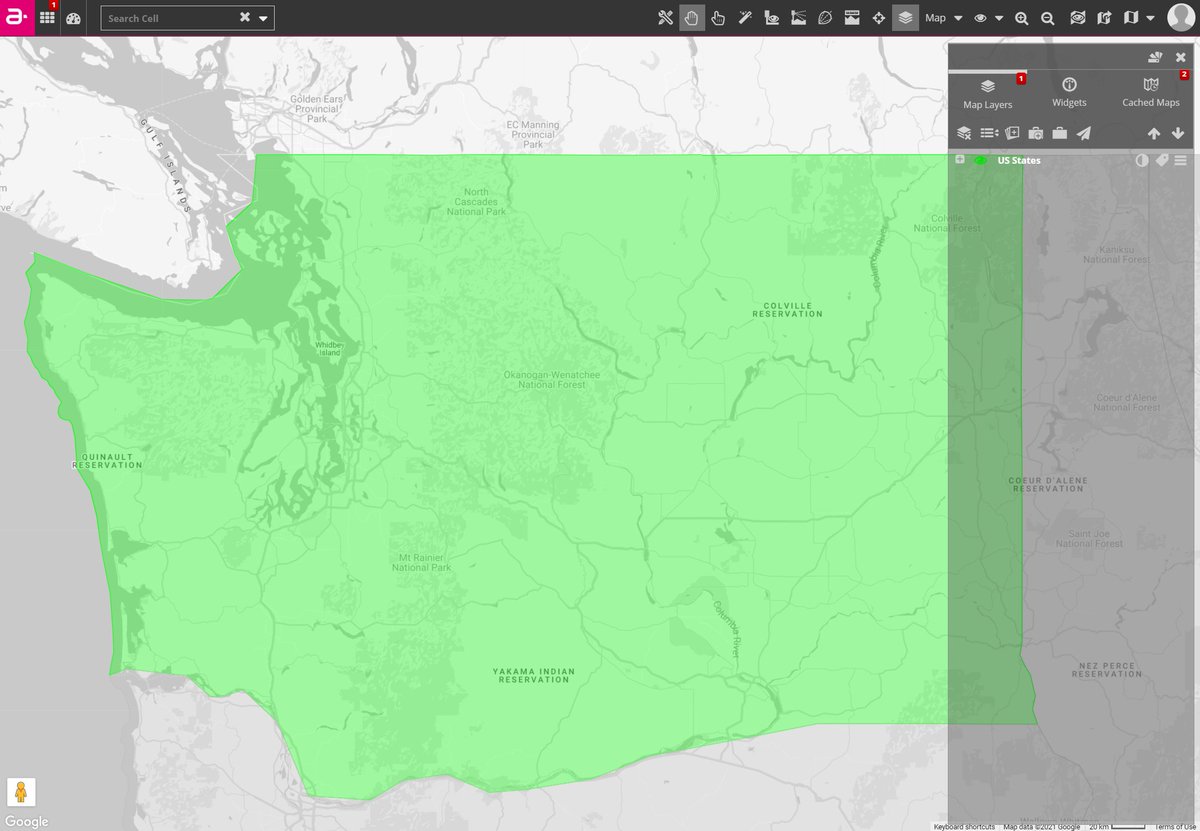
Task: Zoom out of the map
Action: 1047,18
